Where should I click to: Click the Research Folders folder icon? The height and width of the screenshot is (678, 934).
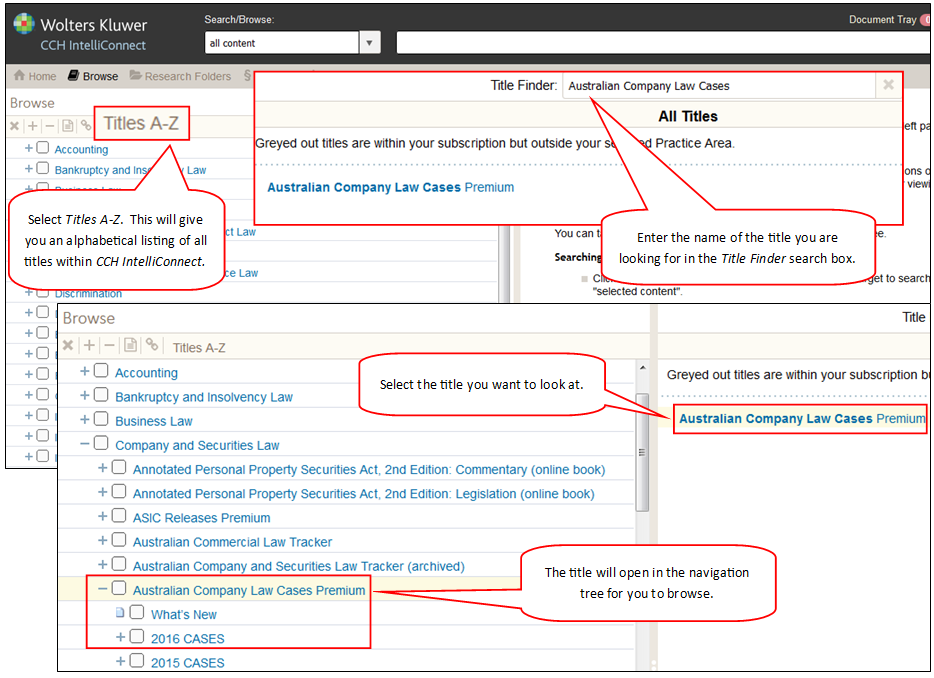(x=136, y=76)
